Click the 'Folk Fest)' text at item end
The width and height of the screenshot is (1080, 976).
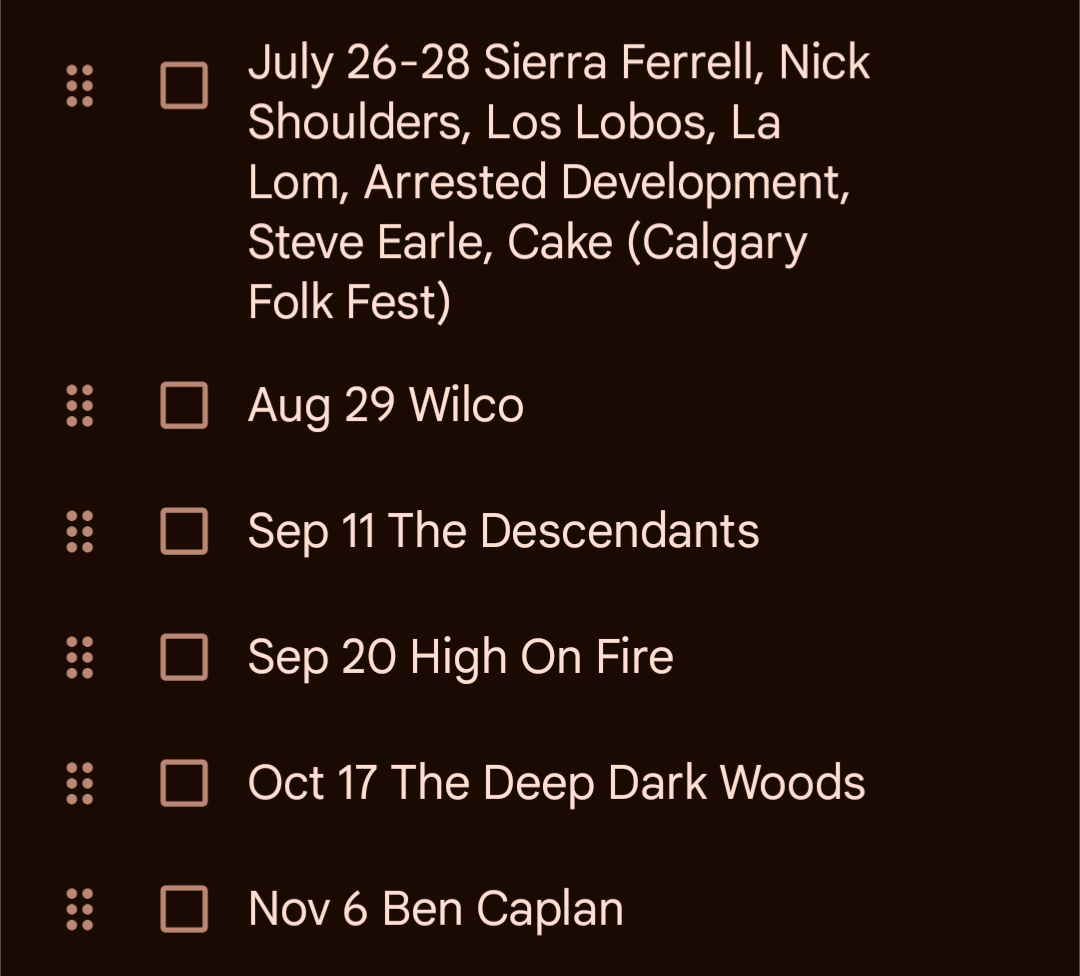pyautogui.click(x=349, y=303)
